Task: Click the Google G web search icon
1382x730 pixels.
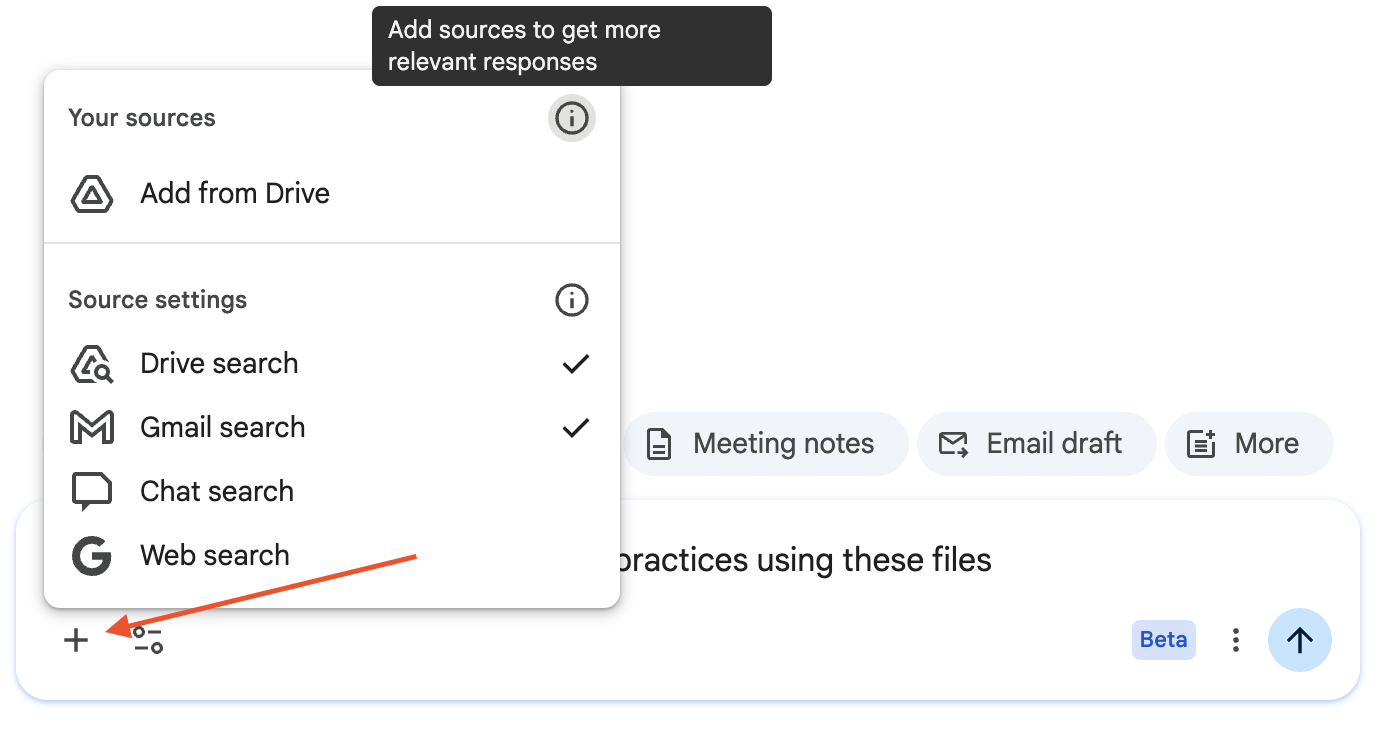Action: coord(91,556)
